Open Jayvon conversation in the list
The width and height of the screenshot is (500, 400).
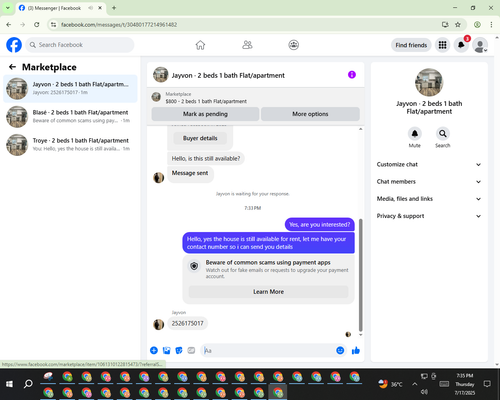70,88
